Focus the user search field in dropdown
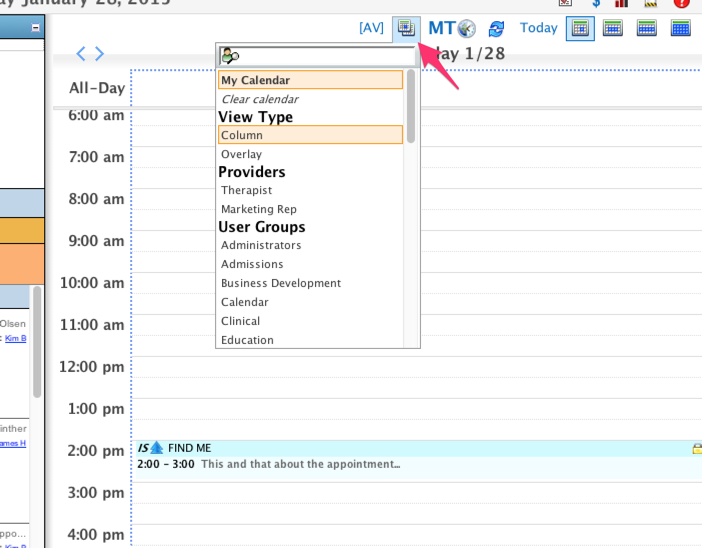The width and height of the screenshot is (702, 548). coord(317,56)
